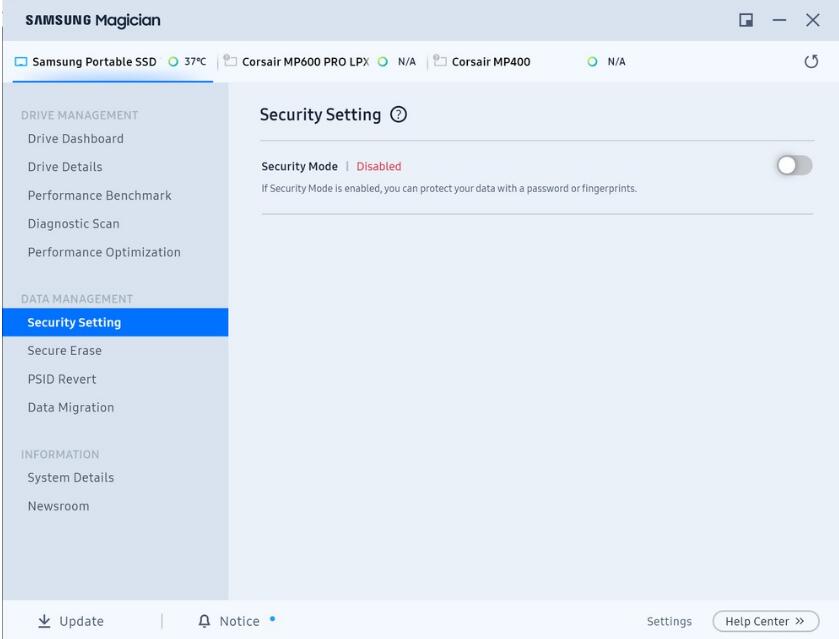
Task: Switch to Corsair MP600 PRO LPX tab
Action: pos(306,62)
